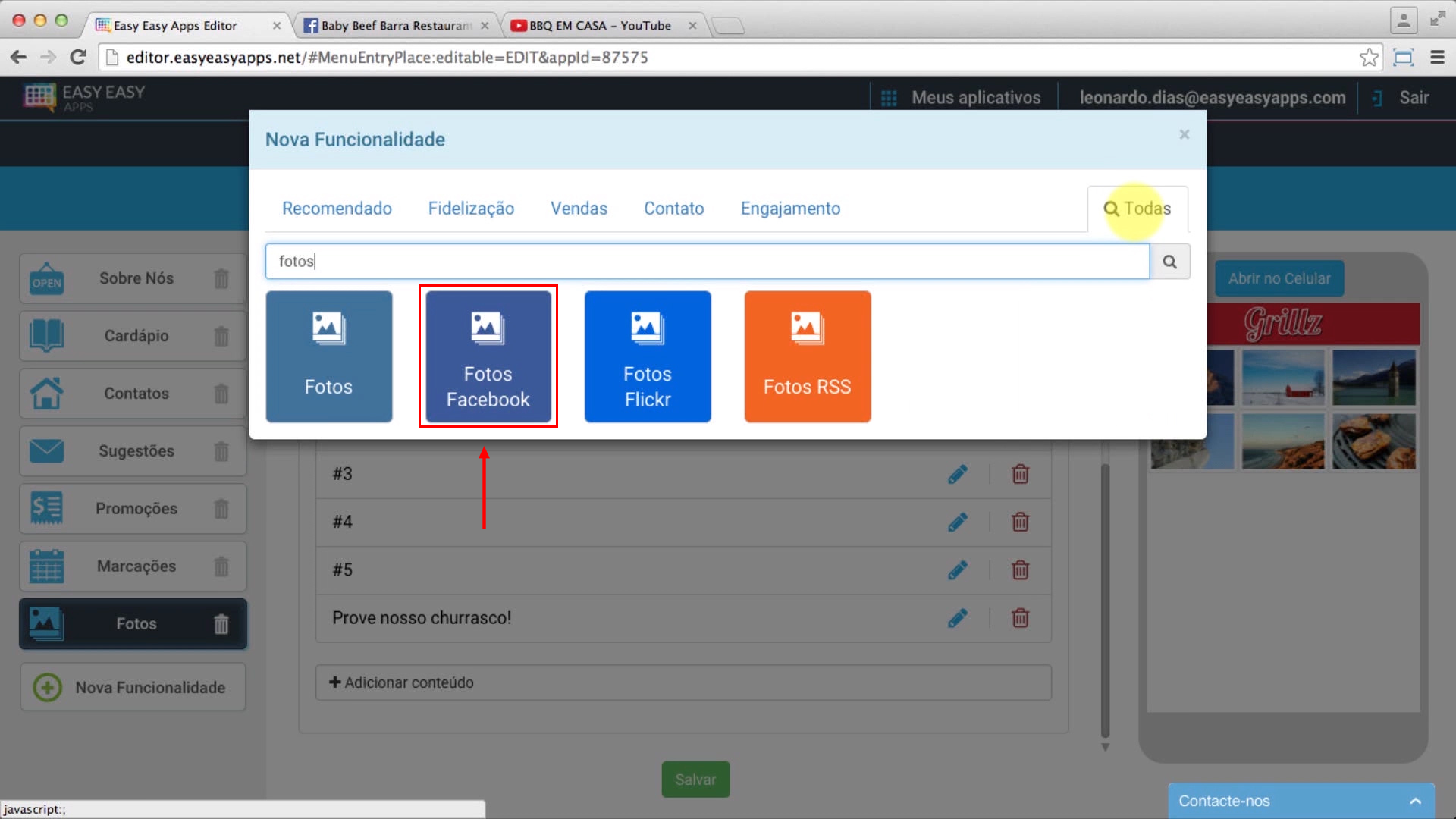Switch to the Todas tab

coord(1137,209)
